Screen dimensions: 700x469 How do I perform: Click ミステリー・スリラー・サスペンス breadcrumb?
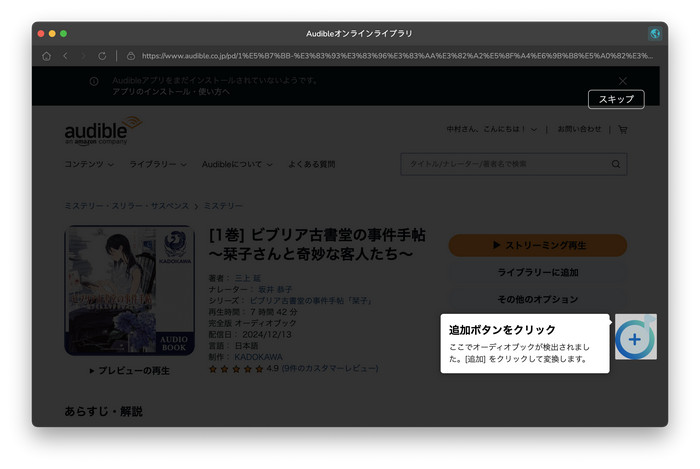[x=127, y=206]
